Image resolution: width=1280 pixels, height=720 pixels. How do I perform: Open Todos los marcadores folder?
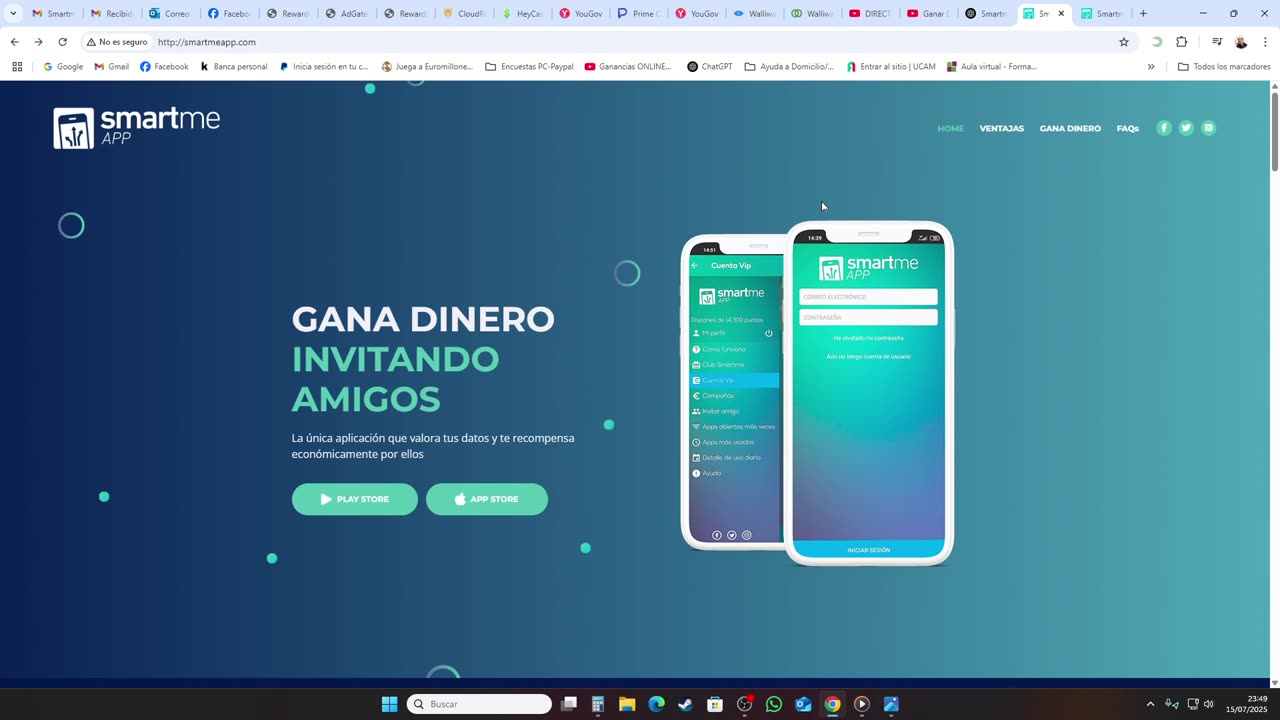pos(1224,67)
